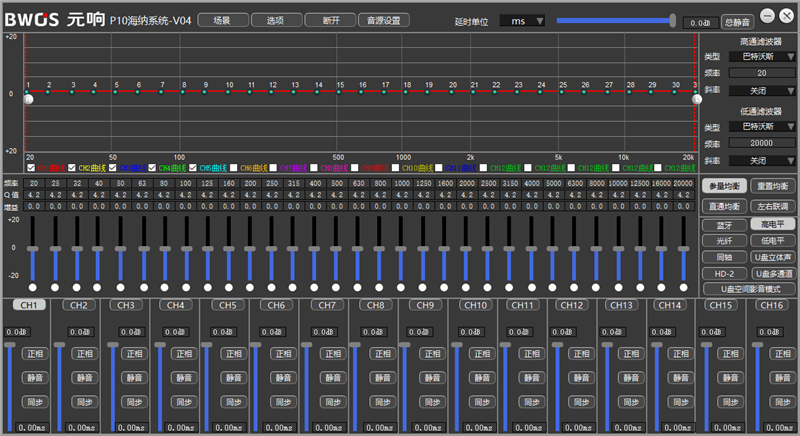The width and height of the screenshot is (800, 436).
Task: Click the high-pass filter 频率 field
Action: [x=762, y=73]
